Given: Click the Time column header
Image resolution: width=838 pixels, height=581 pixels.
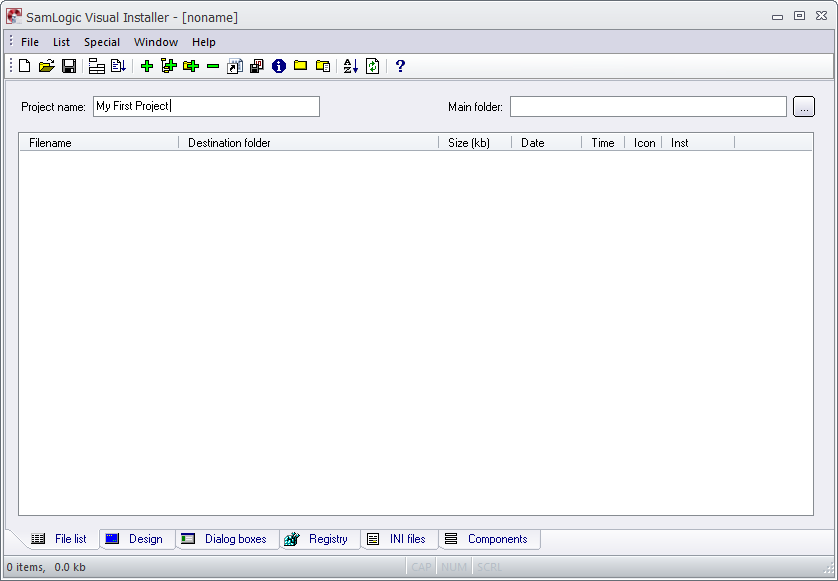Looking at the screenshot, I should tap(603, 143).
